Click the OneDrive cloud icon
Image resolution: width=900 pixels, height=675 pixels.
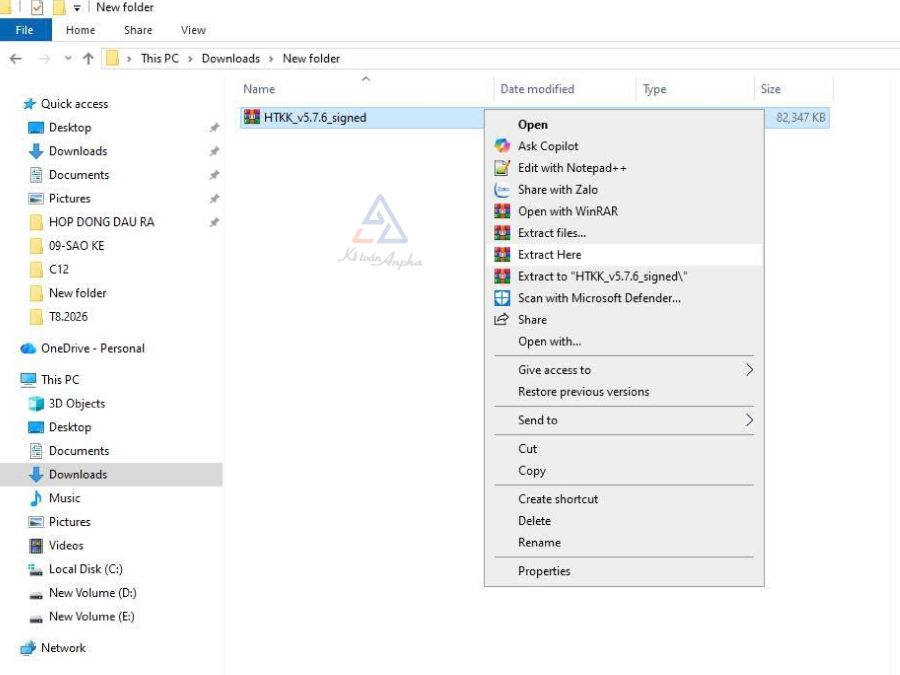tap(28, 348)
